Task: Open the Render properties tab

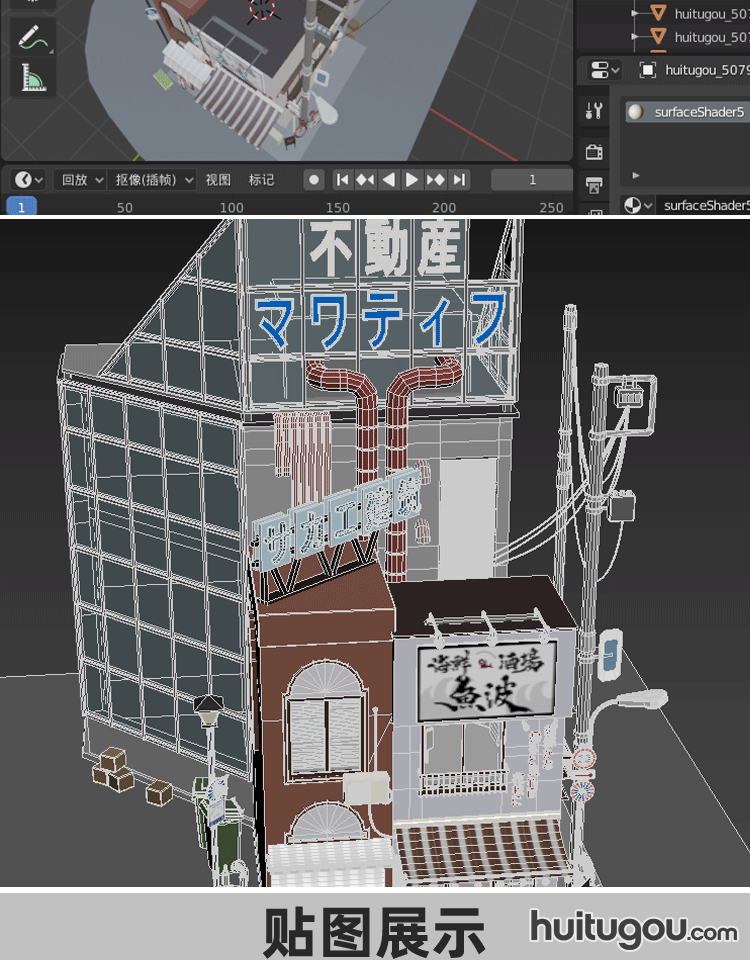Action: (x=594, y=151)
